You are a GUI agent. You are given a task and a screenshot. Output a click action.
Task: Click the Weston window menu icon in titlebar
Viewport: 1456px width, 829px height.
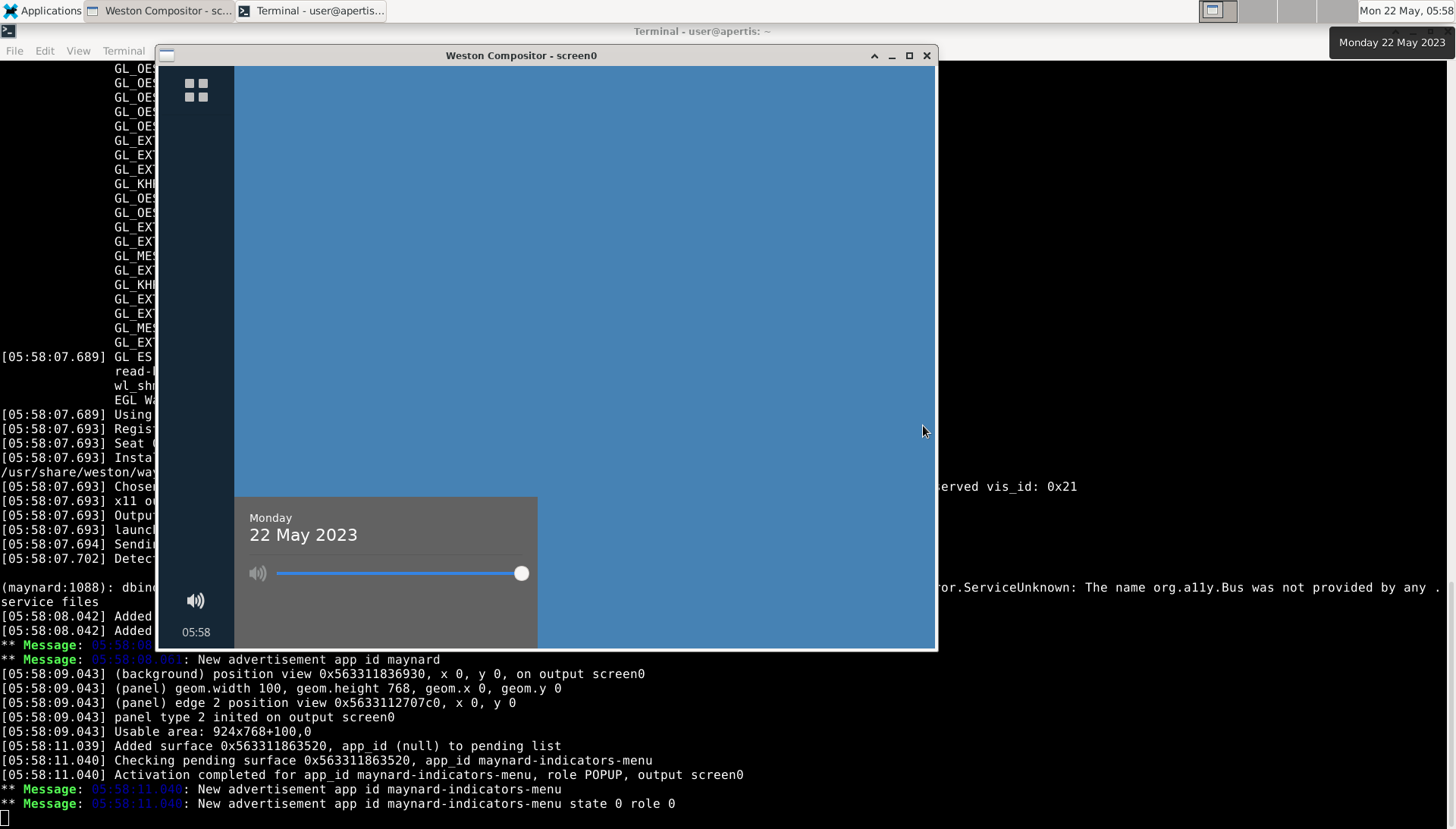[168, 55]
